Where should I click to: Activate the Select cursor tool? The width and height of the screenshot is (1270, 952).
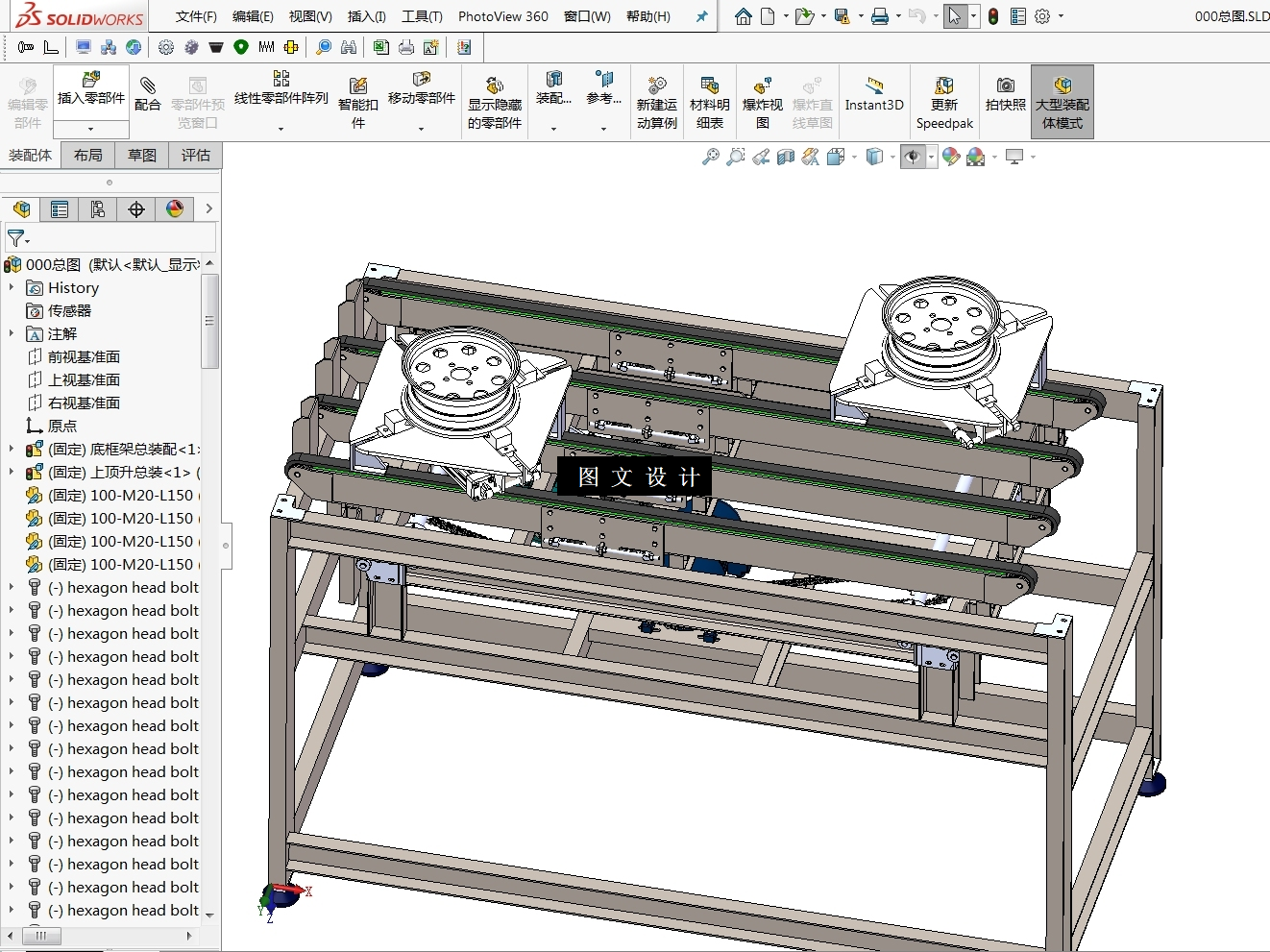click(x=955, y=16)
